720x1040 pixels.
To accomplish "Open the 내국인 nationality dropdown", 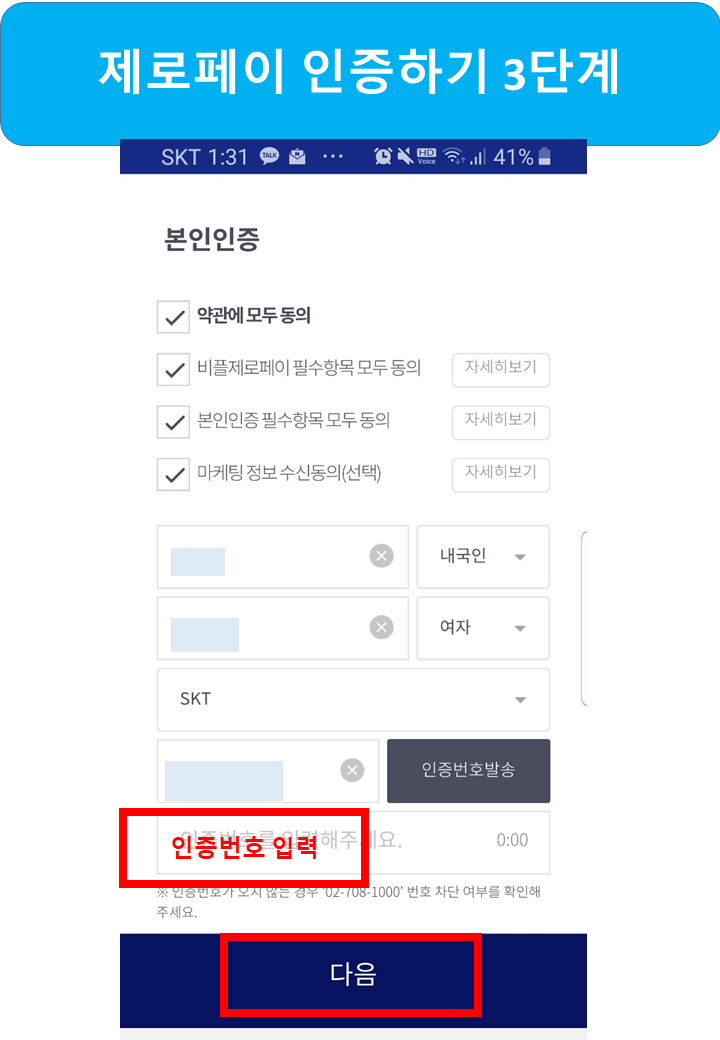I will coord(483,556).
